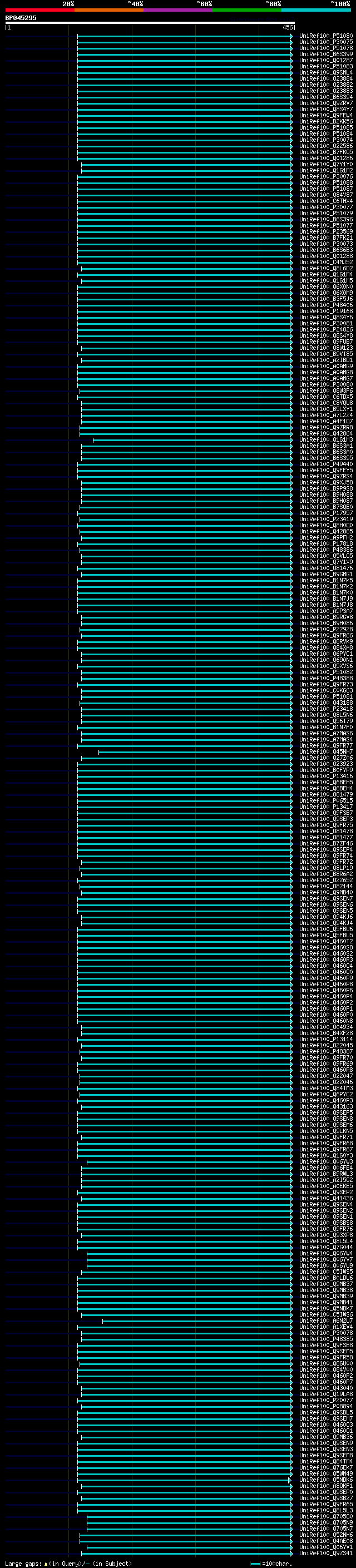Image resolution: width=356 pixels, height=1568 pixels.
Task: Select UniRef100_Q9SBL5 label
Action: [x=325, y=1413]
